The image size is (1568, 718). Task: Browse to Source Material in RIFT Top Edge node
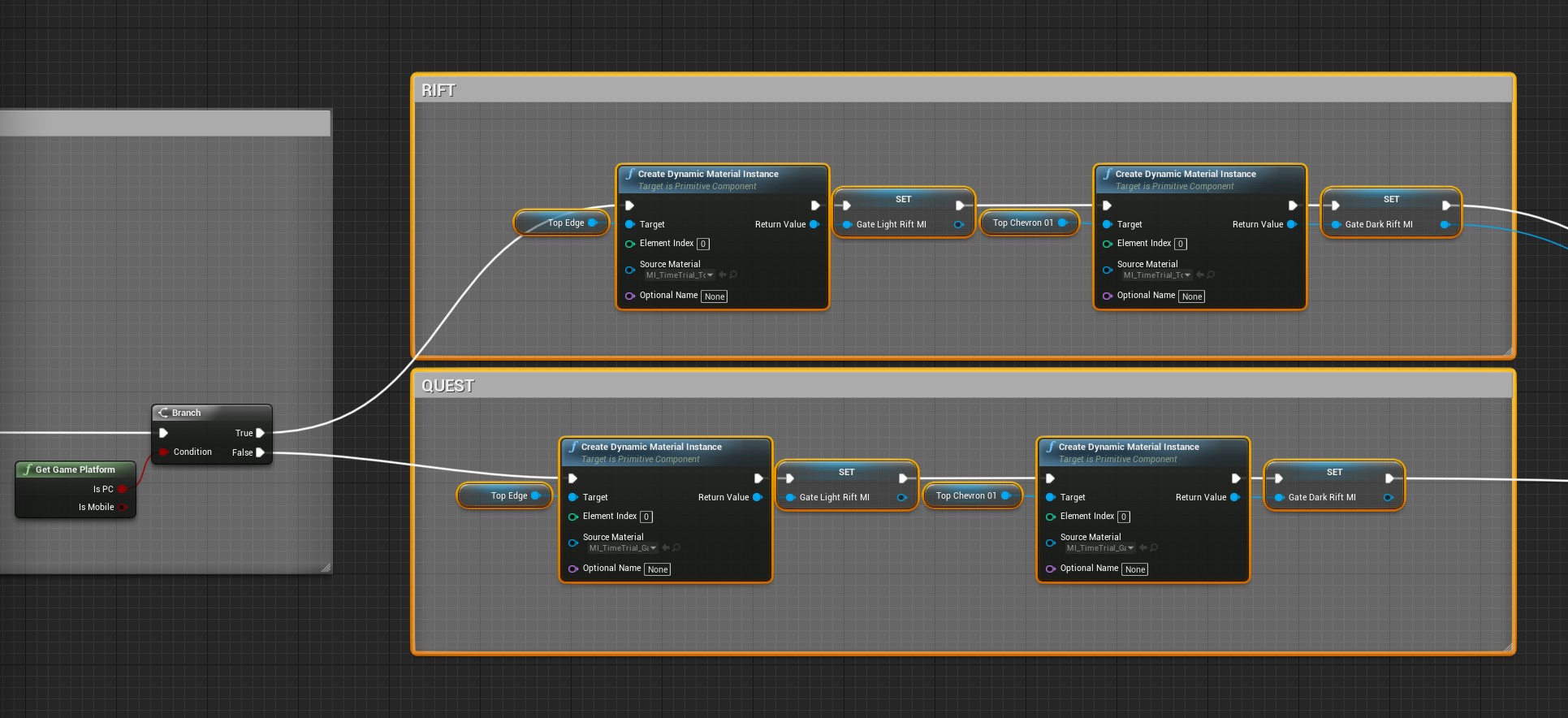(x=733, y=275)
